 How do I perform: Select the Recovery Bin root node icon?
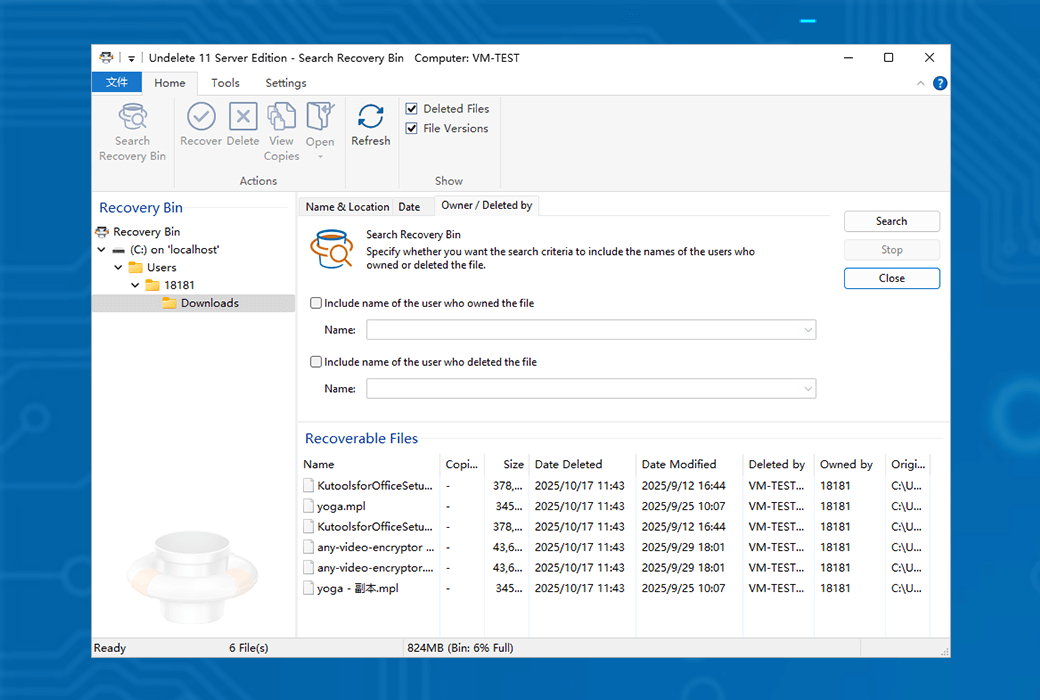103,232
